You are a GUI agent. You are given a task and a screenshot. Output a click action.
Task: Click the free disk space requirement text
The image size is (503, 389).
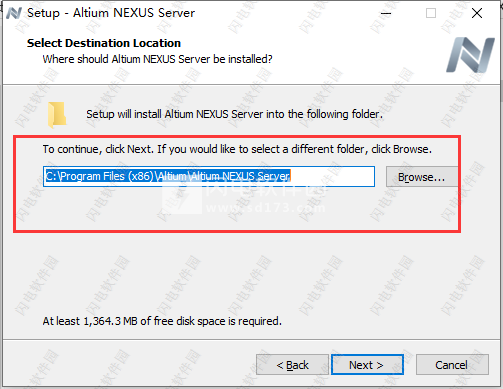pos(162,321)
